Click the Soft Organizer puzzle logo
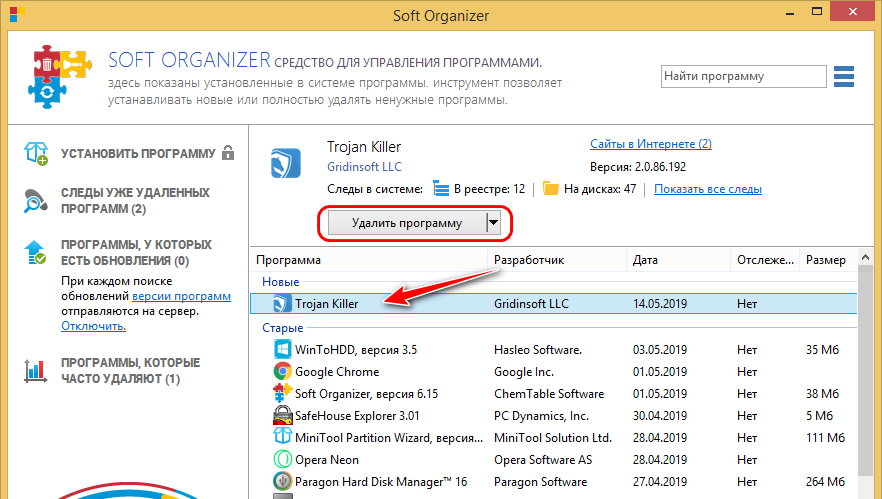Viewport: 882px width, 499px height. tap(59, 77)
